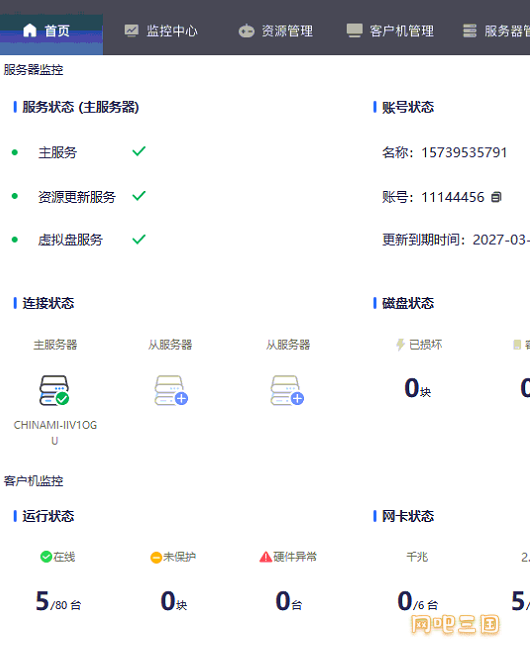
Task: Switch to the 监控中心 tab
Action: click(161, 31)
